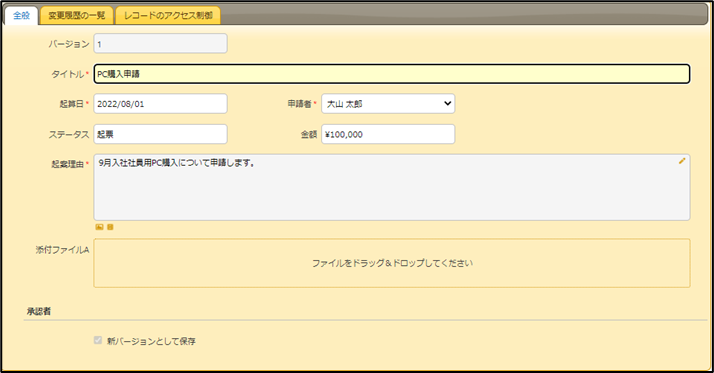Click the 申請者 label
This screenshot has height=373, width=714.
tap(299, 104)
